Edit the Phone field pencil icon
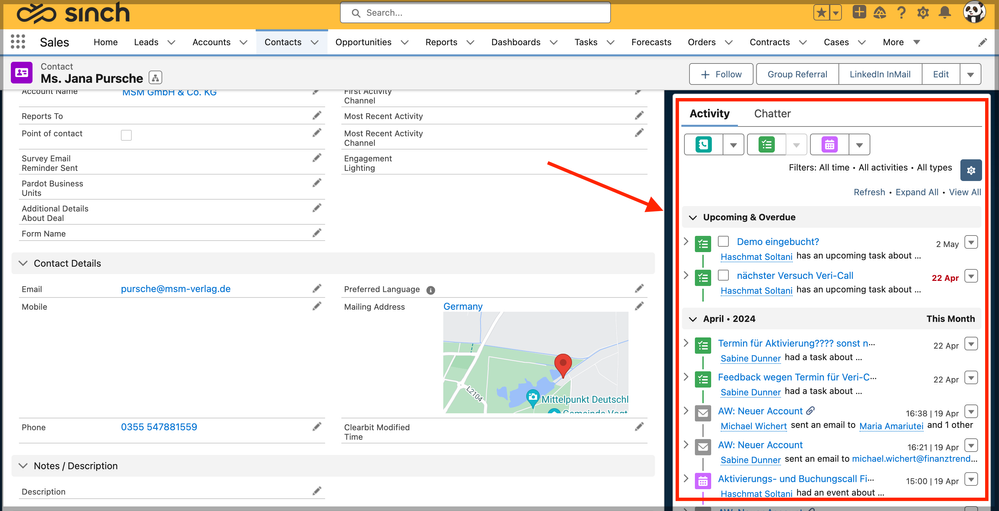Viewport: 999px width, 511px height. [317, 426]
